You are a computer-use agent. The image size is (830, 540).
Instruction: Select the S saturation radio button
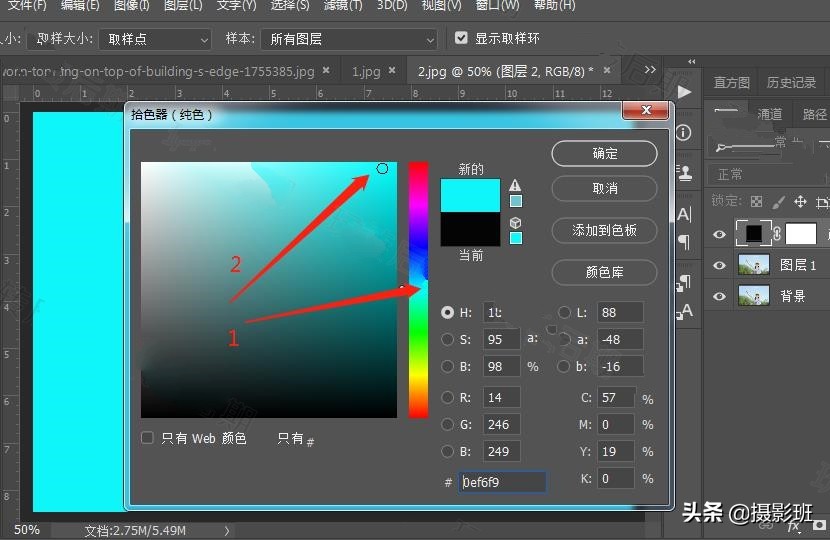point(448,339)
